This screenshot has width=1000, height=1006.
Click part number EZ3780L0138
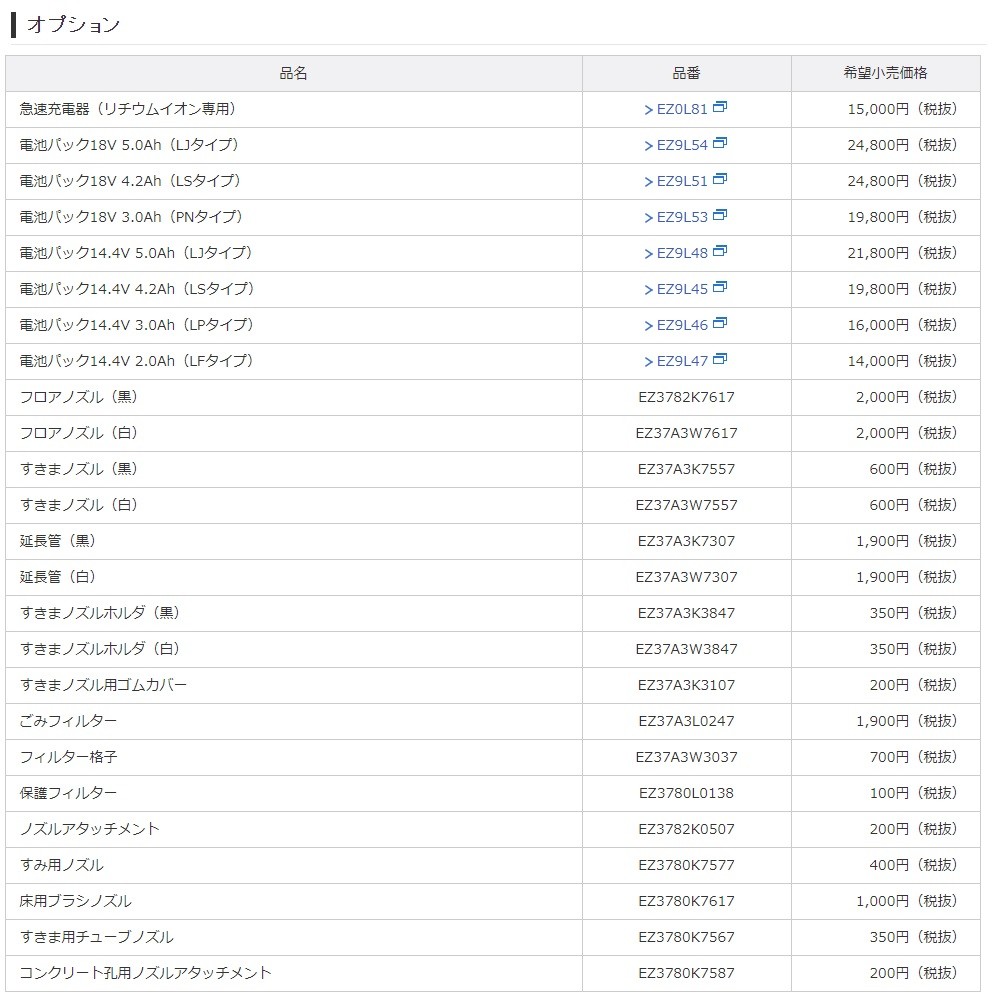[x=686, y=792]
